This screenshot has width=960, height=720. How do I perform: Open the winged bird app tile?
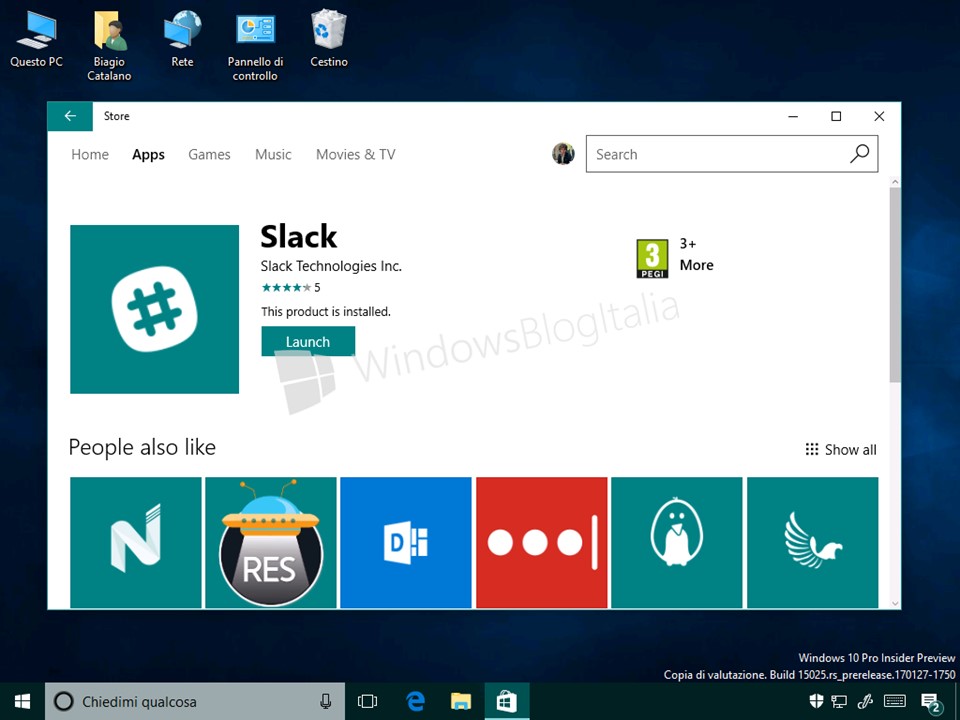click(812, 542)
